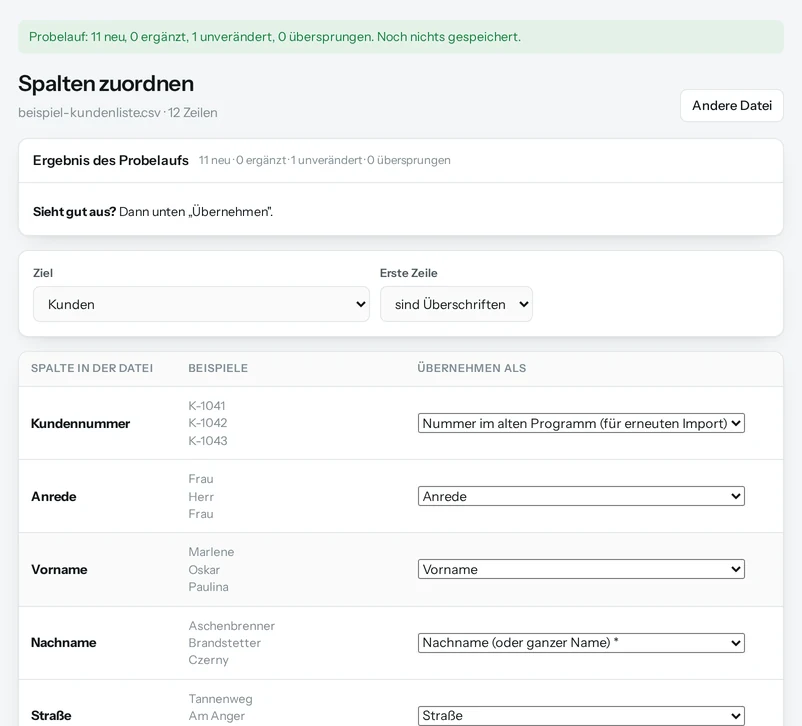Click the ÜBERNEHMEN ALS column header
The height and width of the screenshot is (726, 802).
point(472,368)
